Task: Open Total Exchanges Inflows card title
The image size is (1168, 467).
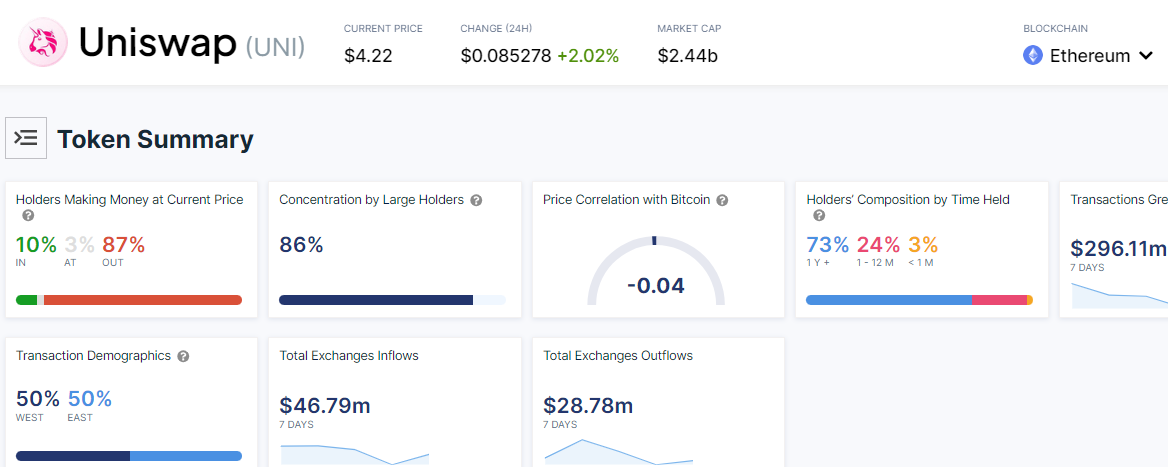Action: click(x=349, y=356)
